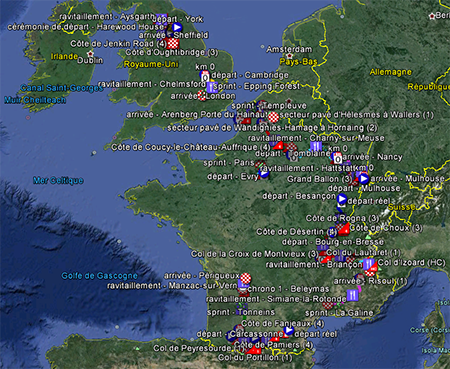
Task: Select the 'départ - Mulhouse' label
Action: coord(364,188)
